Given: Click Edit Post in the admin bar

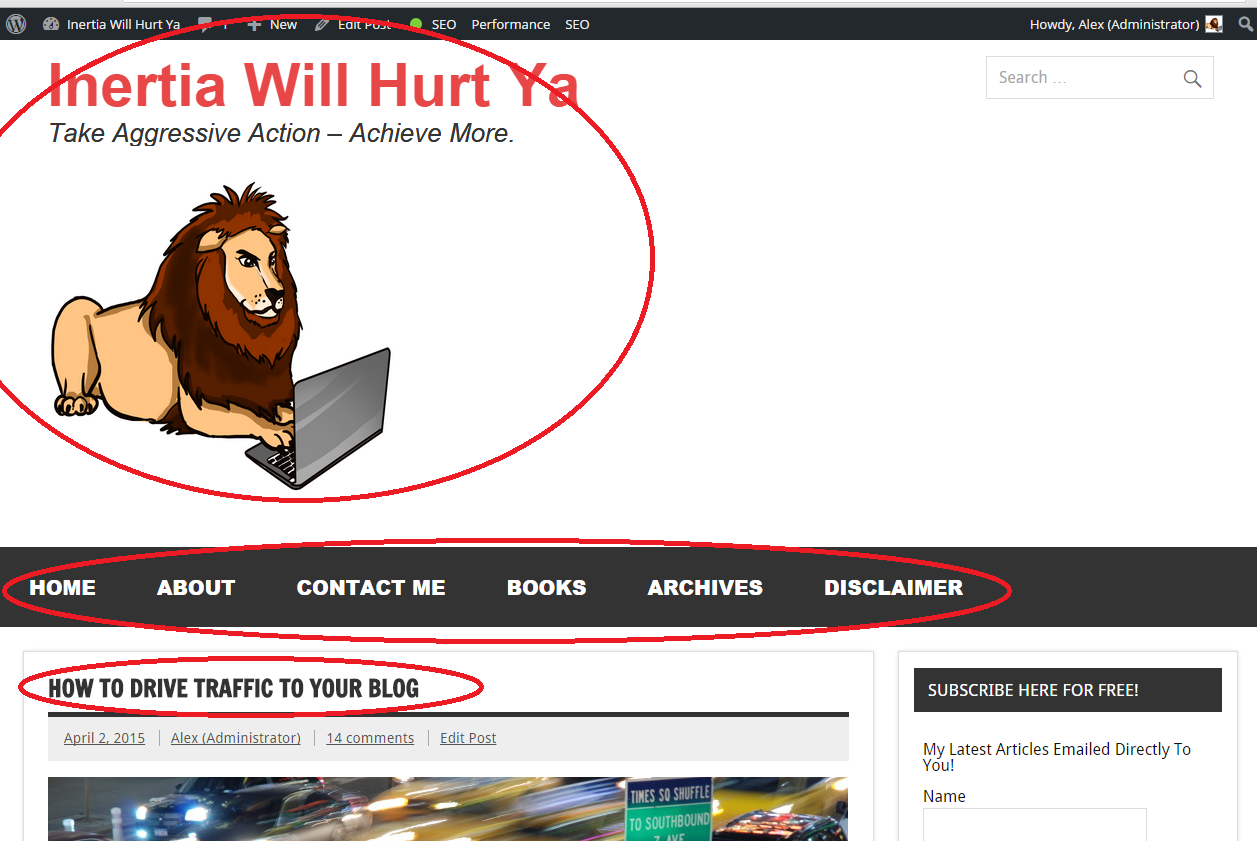Looking at the screenshot, I should 353,24.
